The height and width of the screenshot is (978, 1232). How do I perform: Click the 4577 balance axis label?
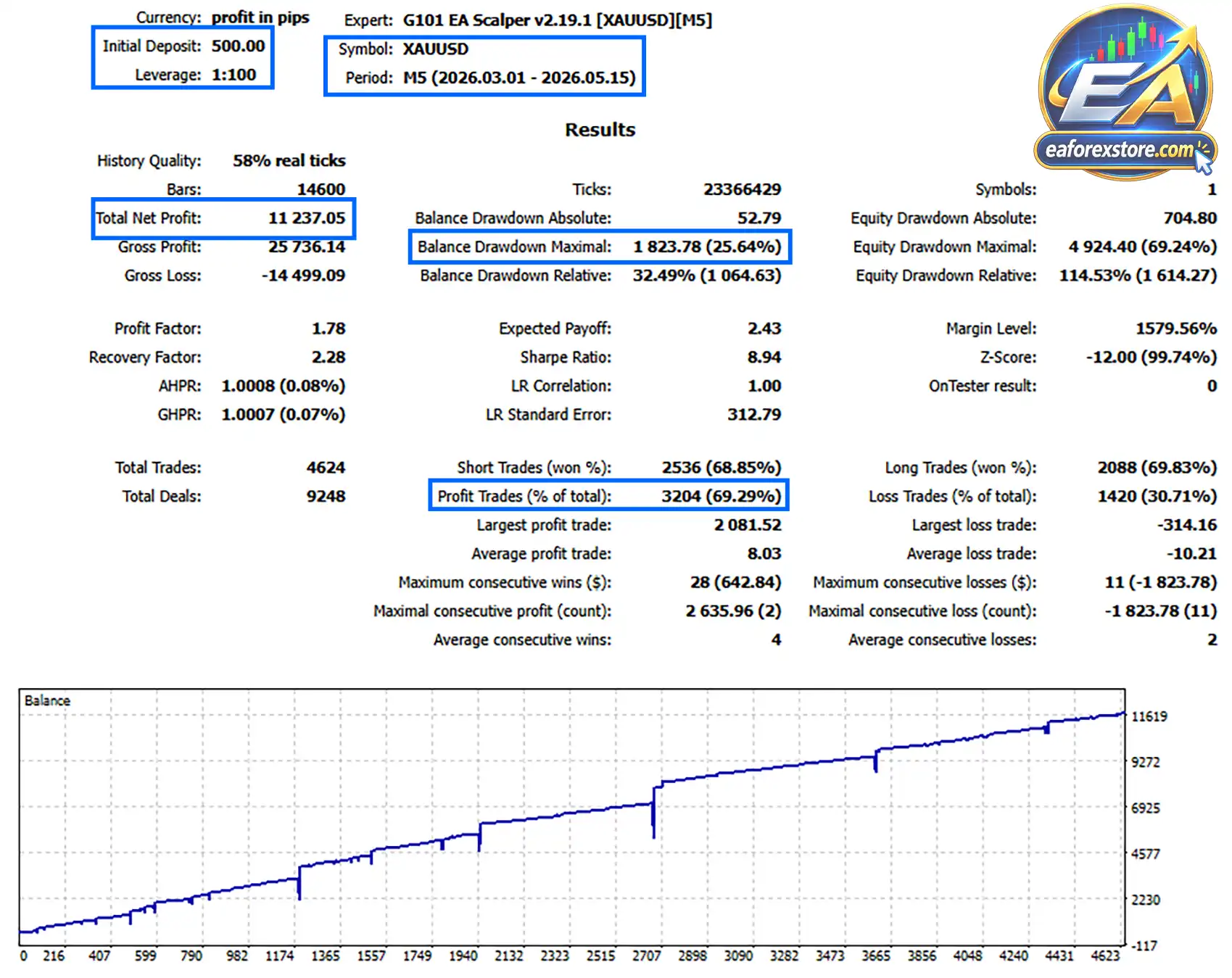[x=1146, y=854]
